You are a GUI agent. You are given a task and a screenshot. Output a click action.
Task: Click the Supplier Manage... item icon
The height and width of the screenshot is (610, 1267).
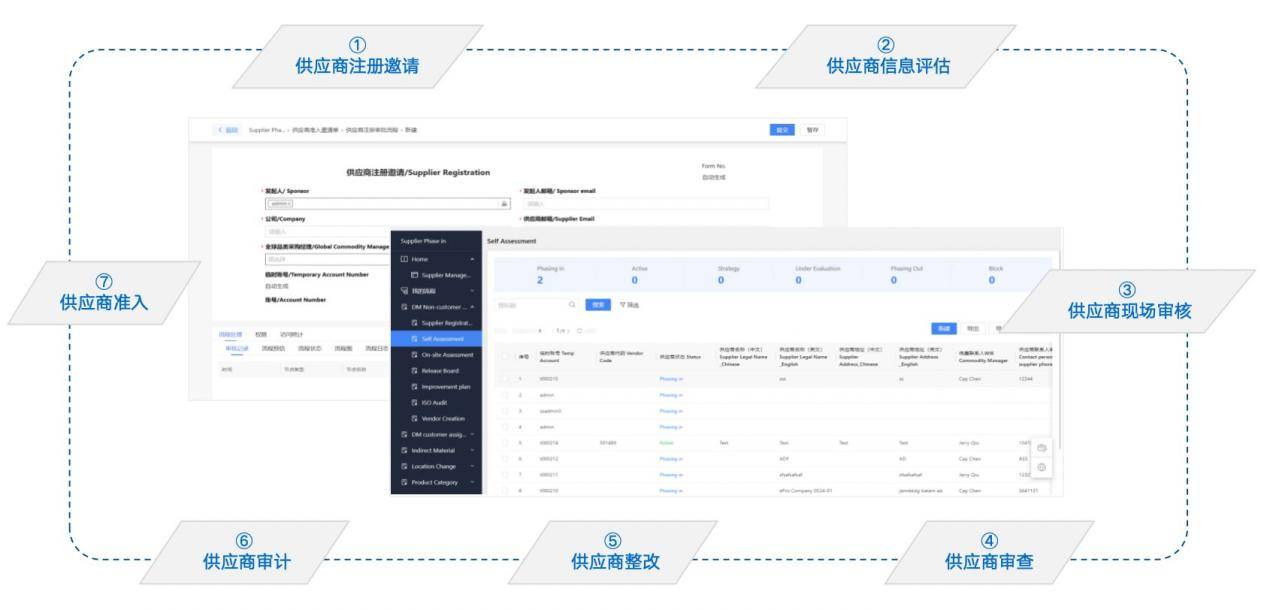[x=414, y=274]
